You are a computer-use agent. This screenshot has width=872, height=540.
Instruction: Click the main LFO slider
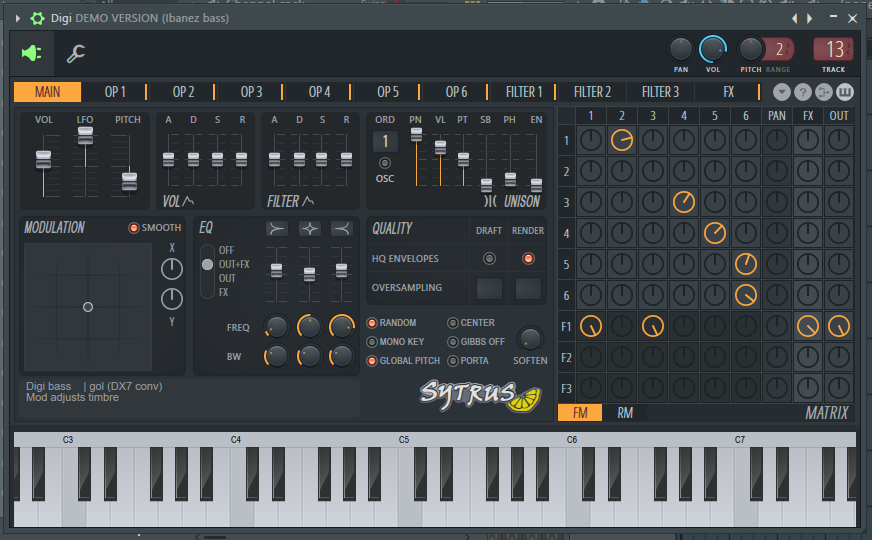coord(85,135)
